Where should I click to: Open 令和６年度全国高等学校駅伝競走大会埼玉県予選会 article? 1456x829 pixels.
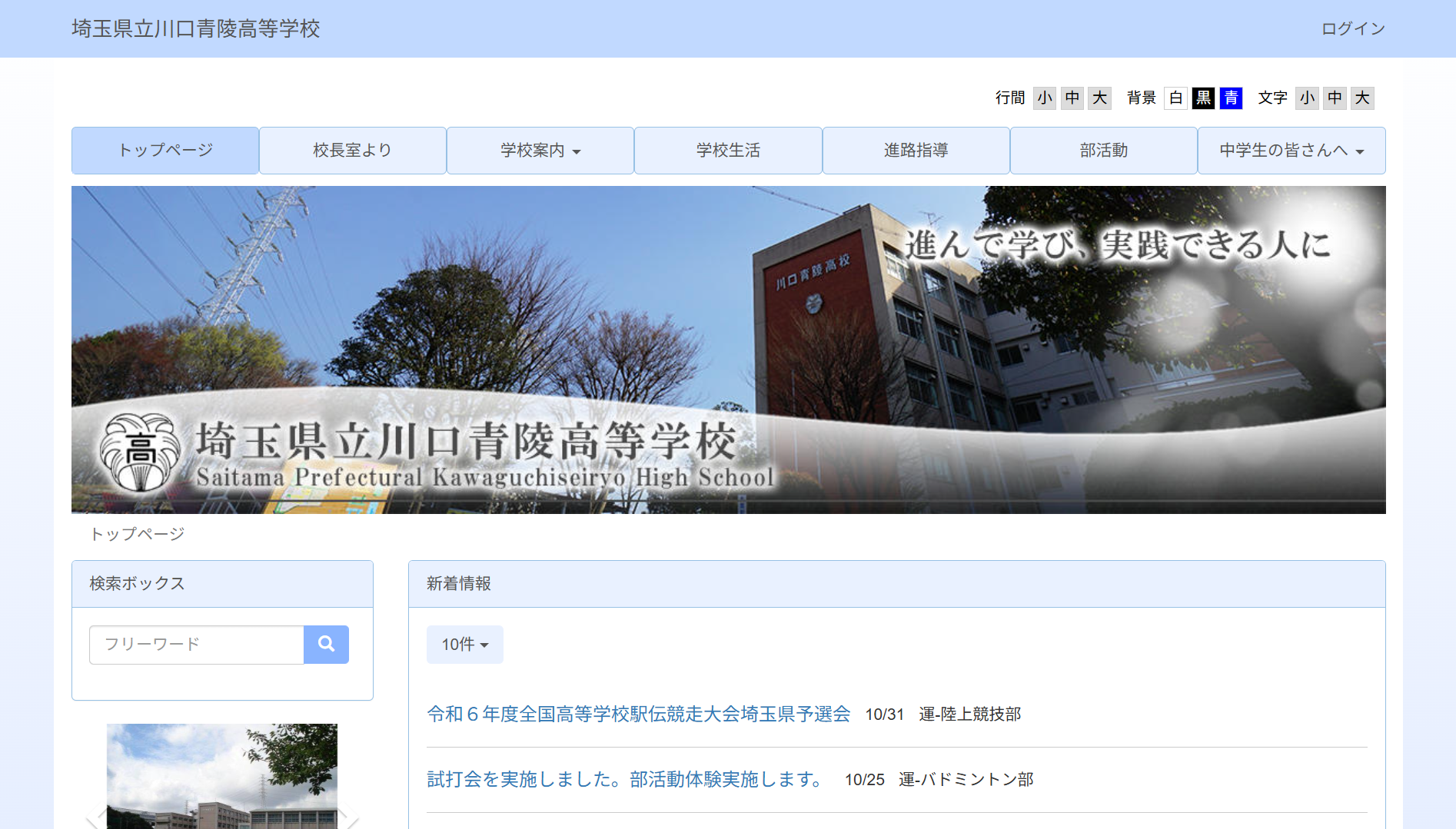tap(639, 714)
